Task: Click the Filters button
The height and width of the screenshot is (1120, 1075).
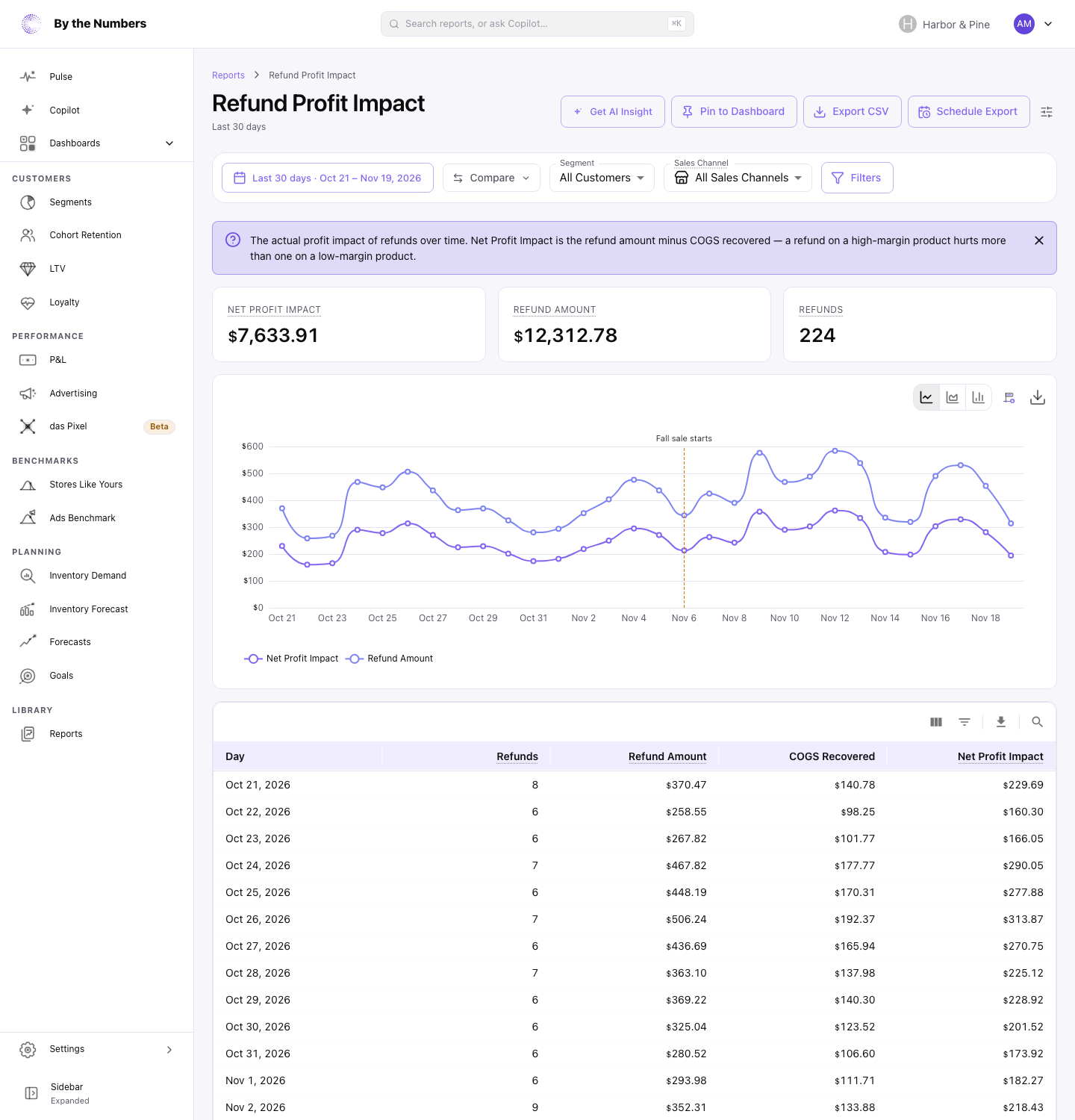Action: [x=857, y=178]
